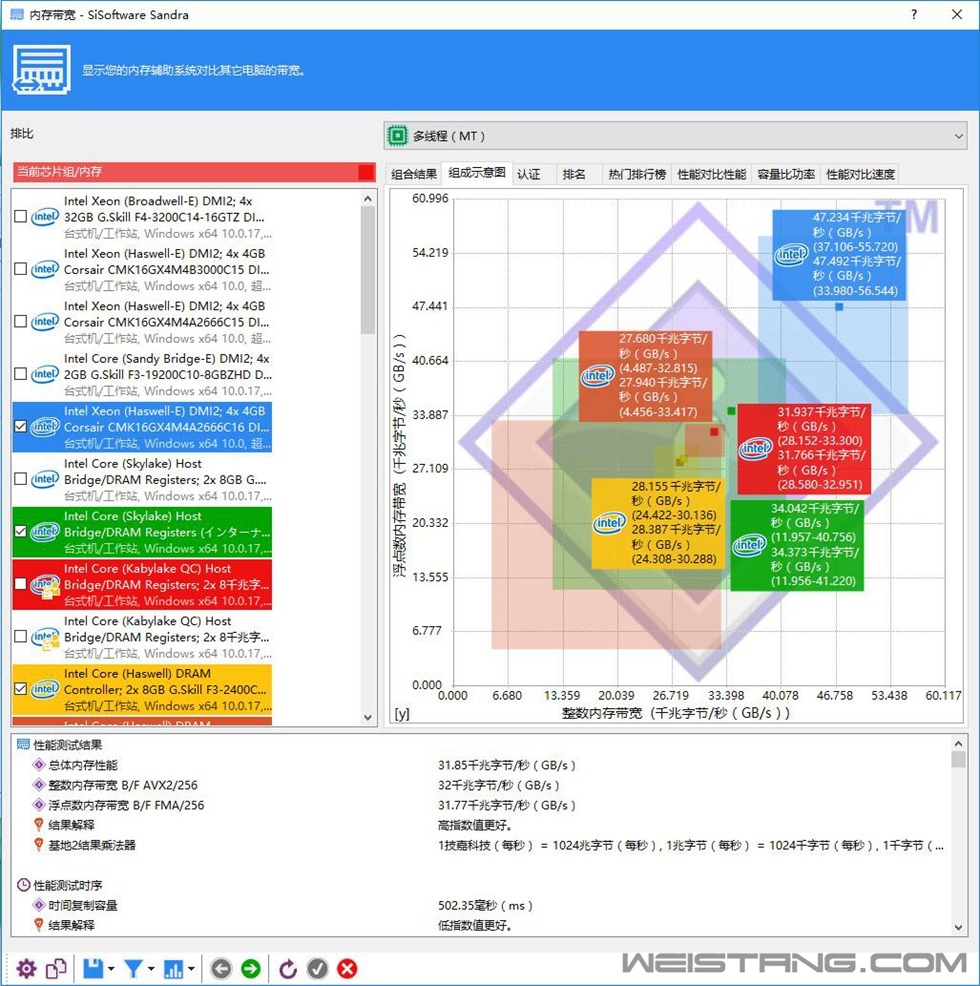This screenshot has height=986, width=980.
Task: Click Intel logo of red Kabylake QC entry
Action: [45, 585]
